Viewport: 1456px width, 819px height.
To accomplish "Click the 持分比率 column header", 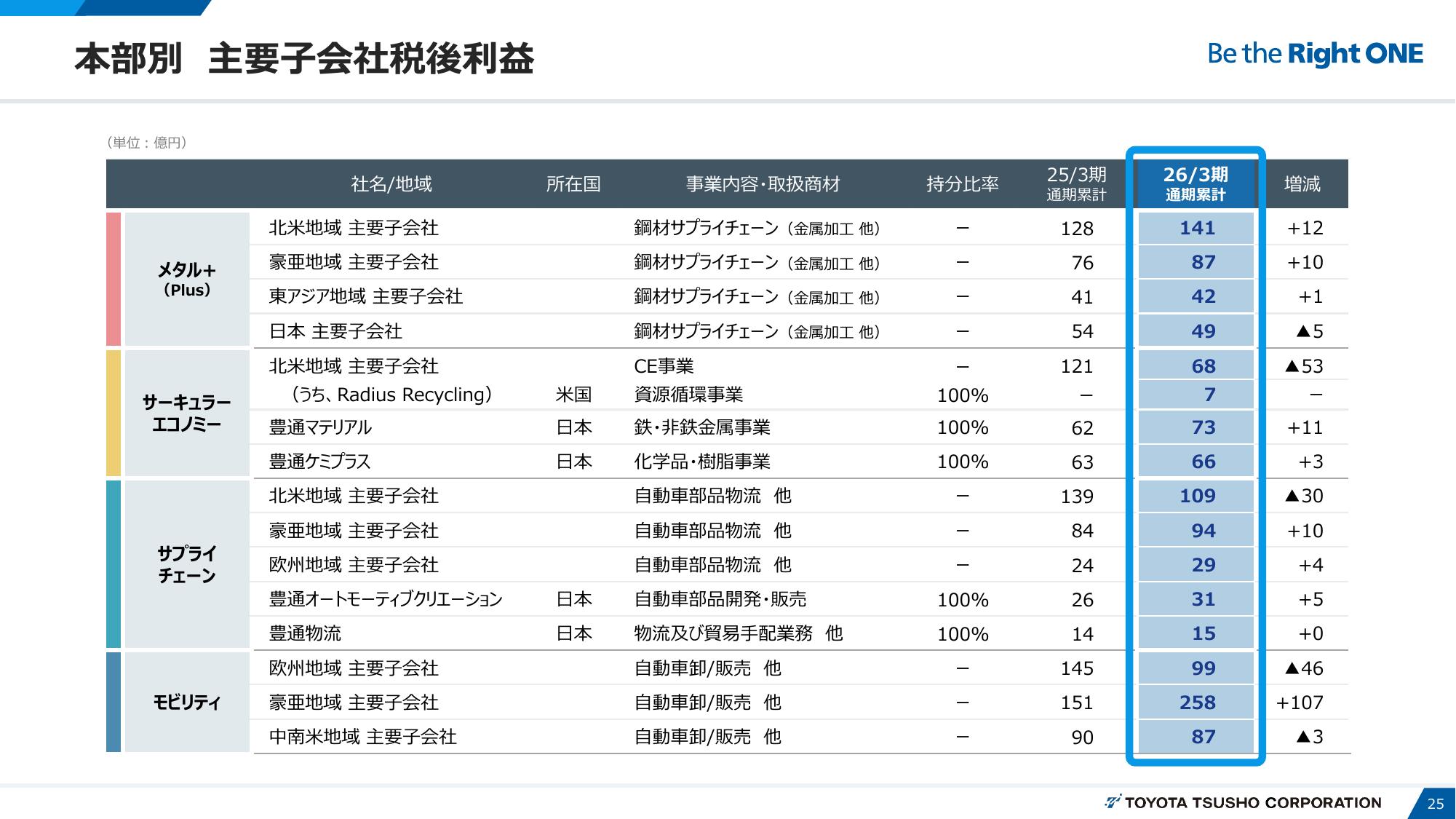I will [x=963, y=184].
